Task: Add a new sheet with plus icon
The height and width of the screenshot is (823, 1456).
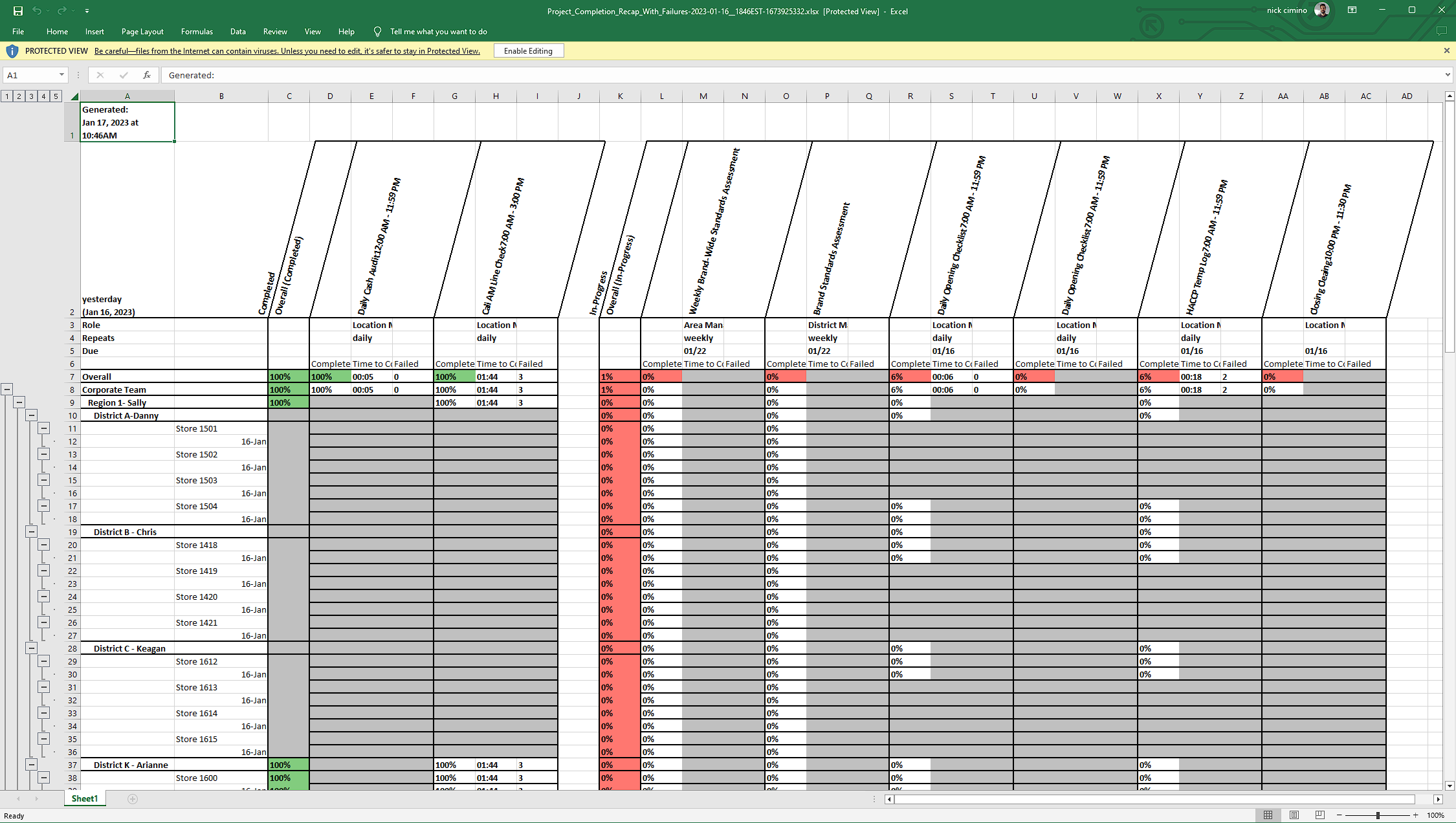Action: coord(133,799)
